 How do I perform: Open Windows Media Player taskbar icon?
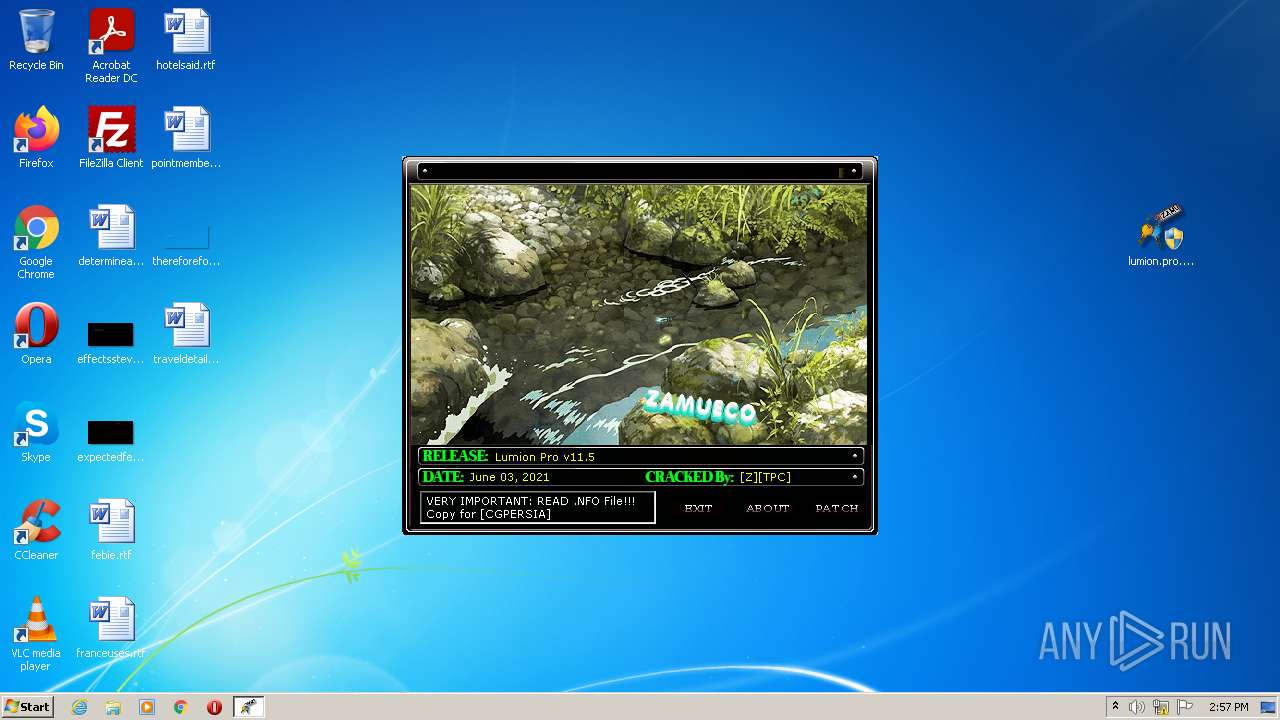click(x=147, y=707)
